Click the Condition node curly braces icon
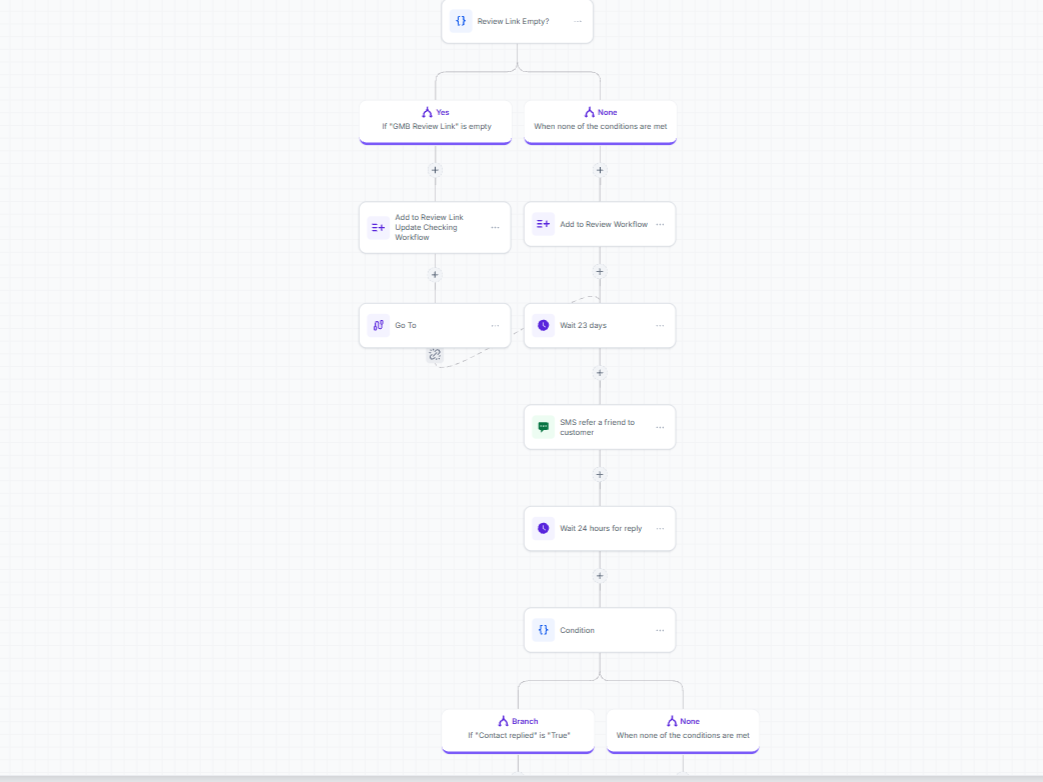This screenshot has width=1043, height=782. point(543,630)
